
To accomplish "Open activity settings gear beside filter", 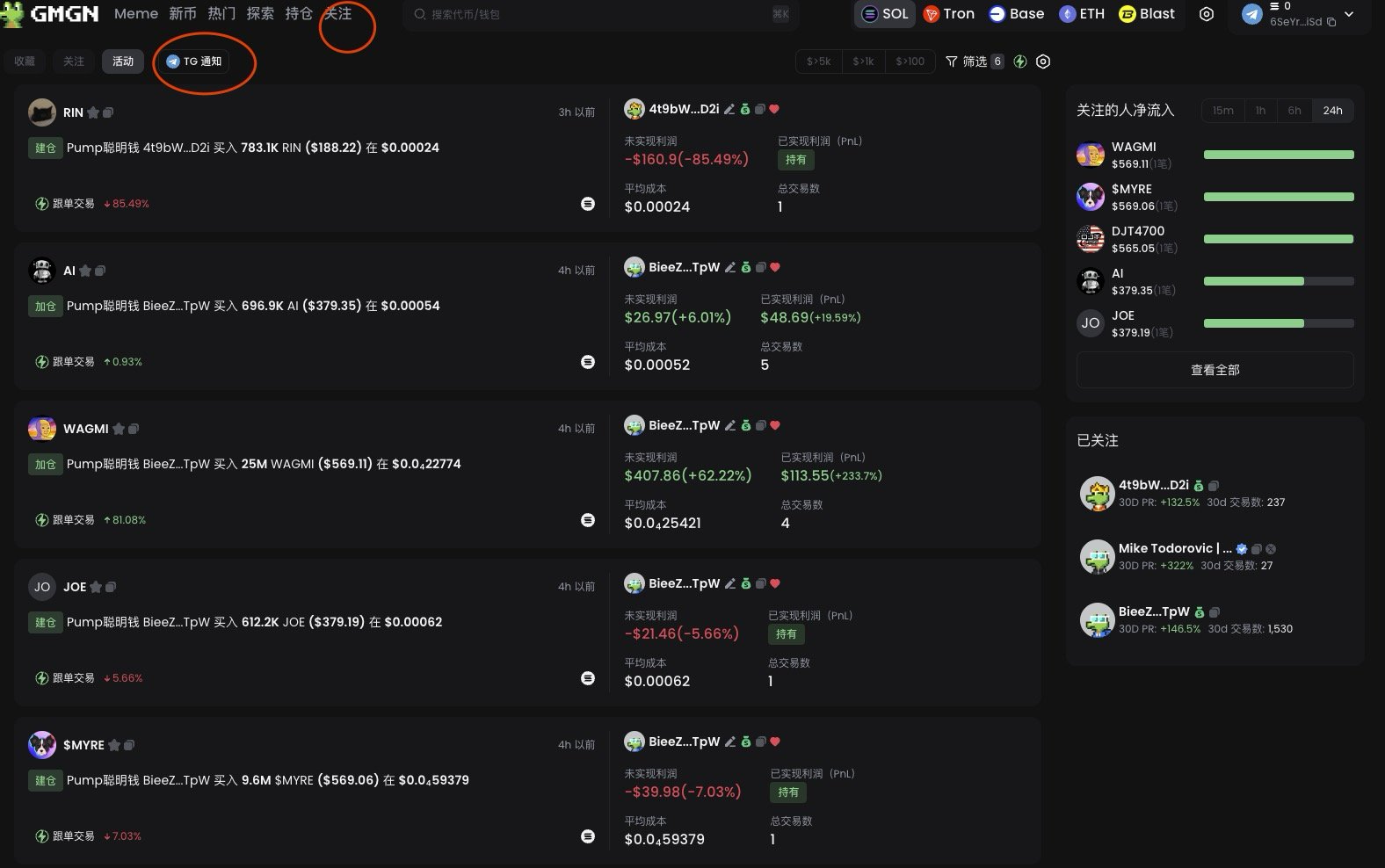I will pyautogui.click(x=1043, y=61).
